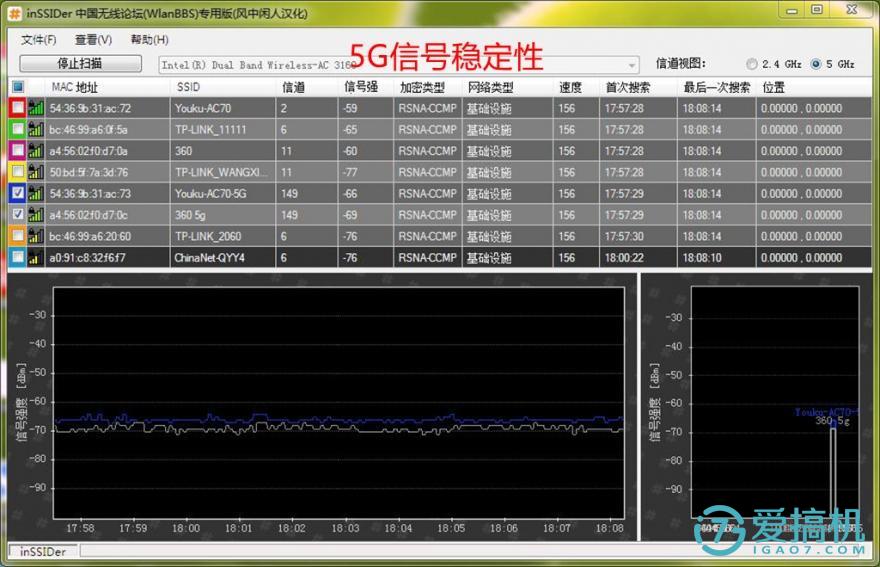This screenshot has height=567, width=880.
Task: Click signal bars icon for TP-LINK_2060
Action: 36,236
